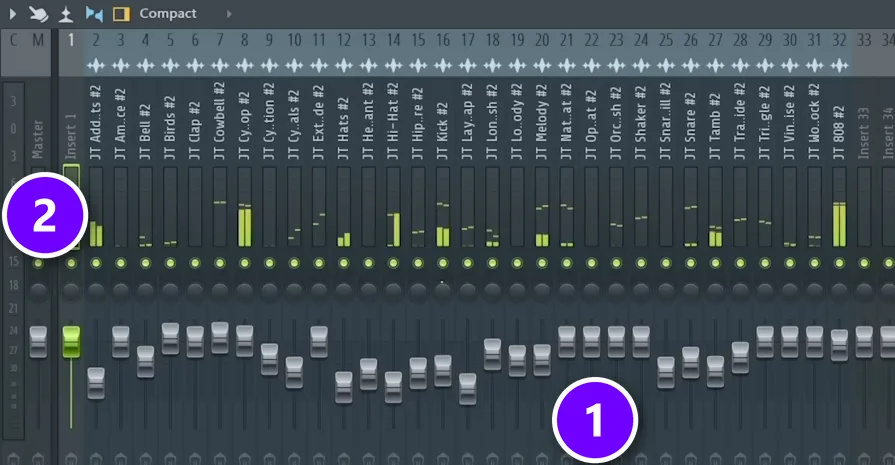Mute the JT Kick #2 track
895x465 pixels.
click(x=443, y=263)
